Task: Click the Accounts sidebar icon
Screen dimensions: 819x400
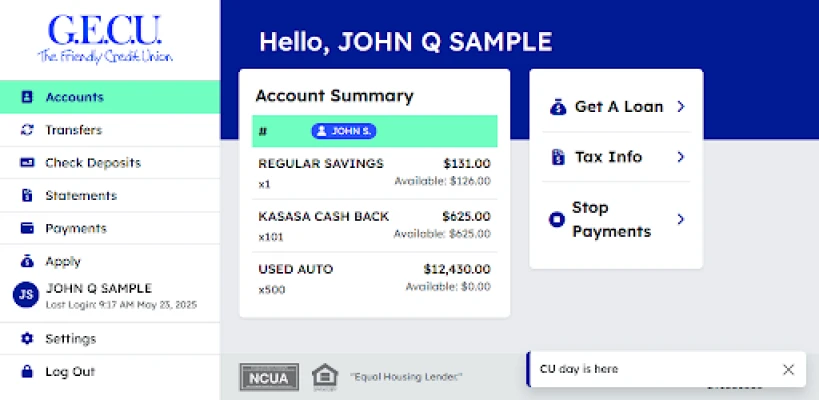Action: 27,97
